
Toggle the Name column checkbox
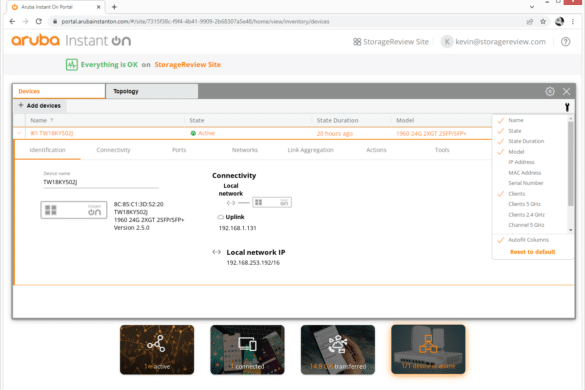click(x=501, y=120)
